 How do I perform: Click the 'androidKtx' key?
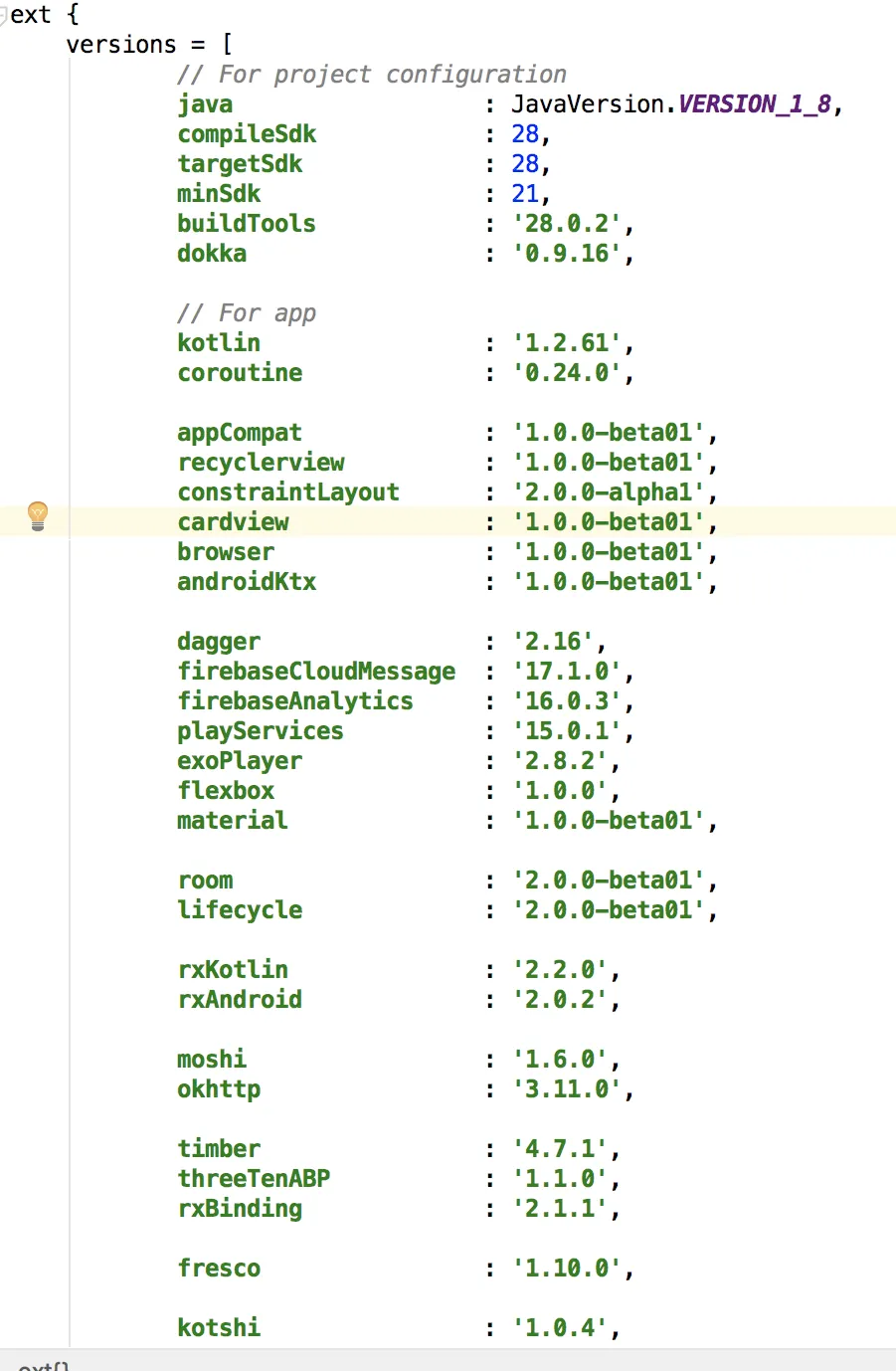click(x=247, y=582)
